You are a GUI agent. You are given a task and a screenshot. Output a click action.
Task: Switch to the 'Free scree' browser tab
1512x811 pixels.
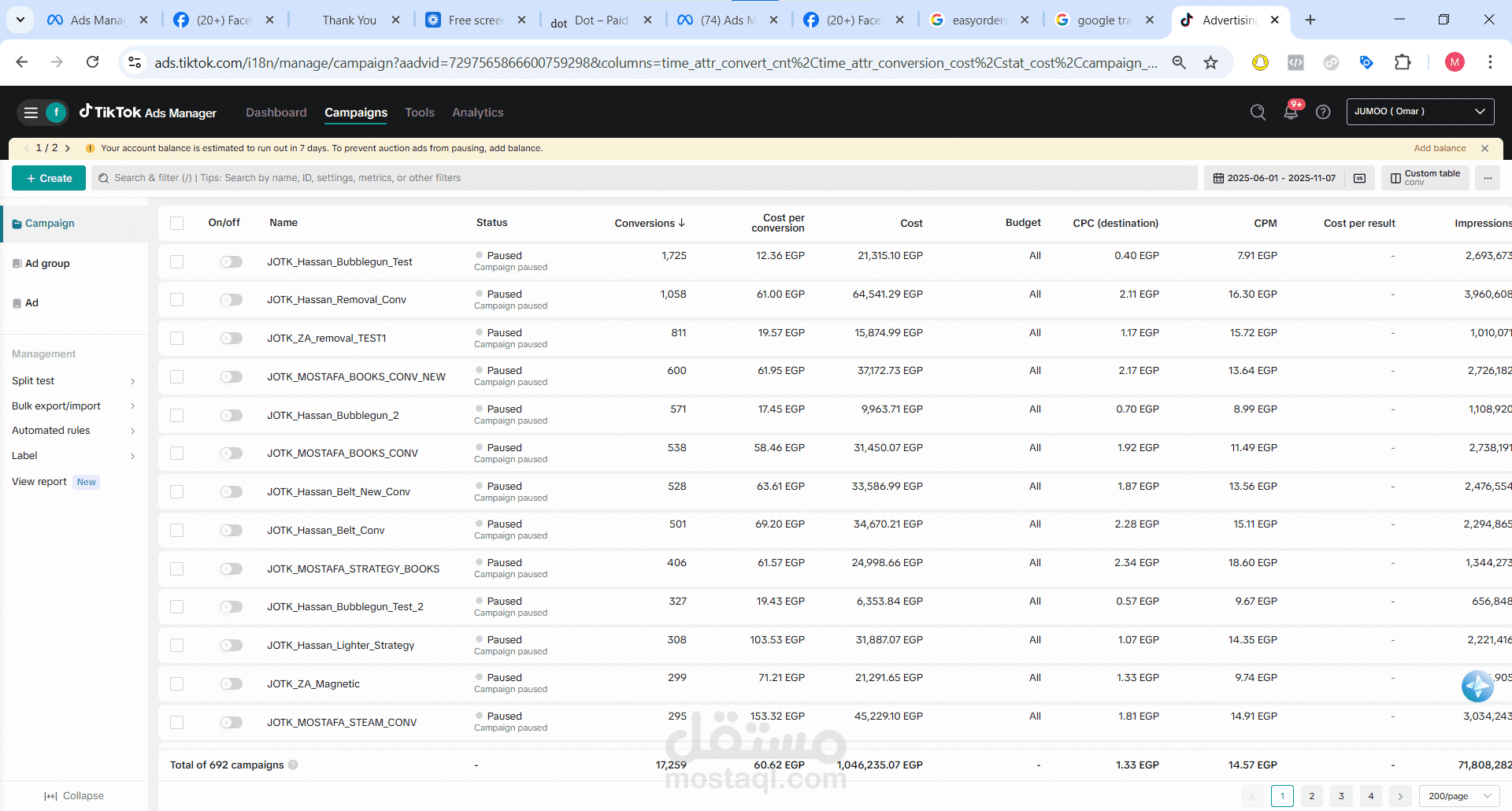[476, 20]
